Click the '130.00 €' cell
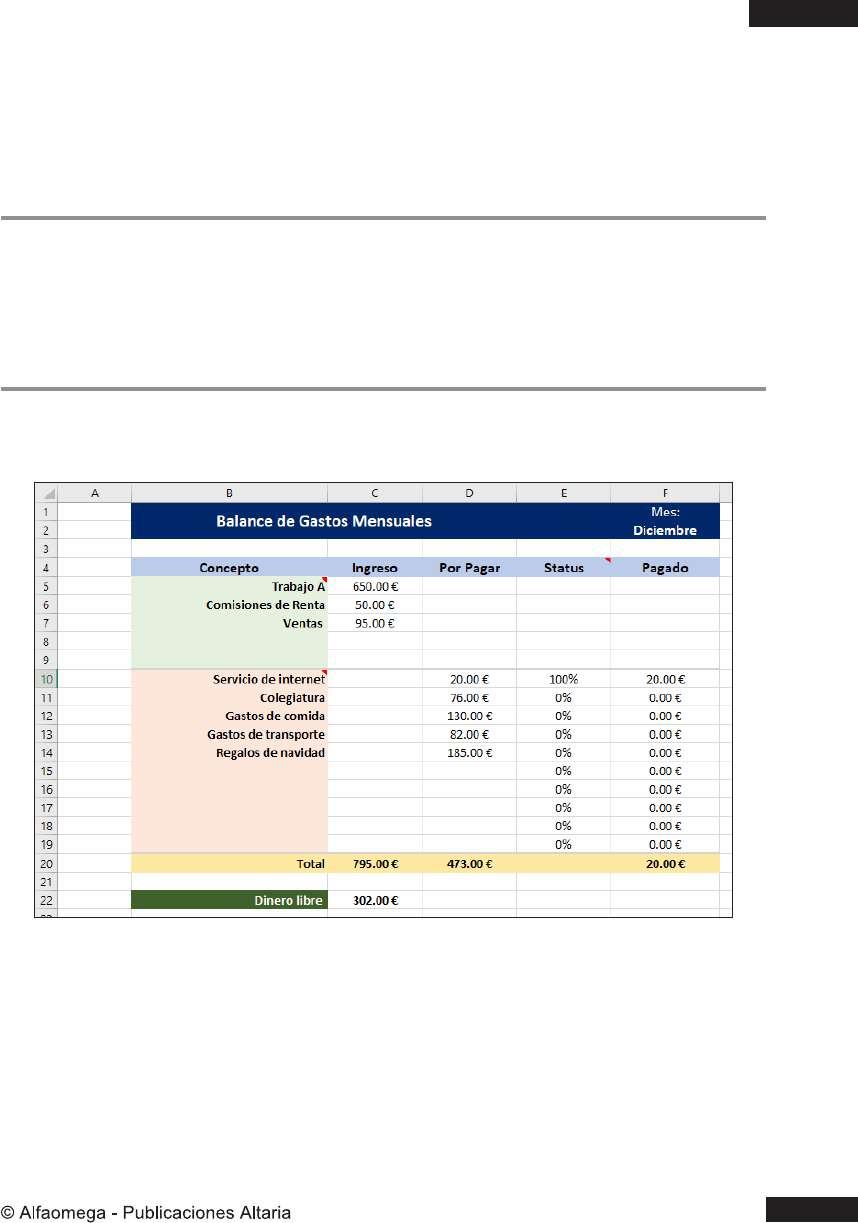858x1223 pixels. point(470,715)
